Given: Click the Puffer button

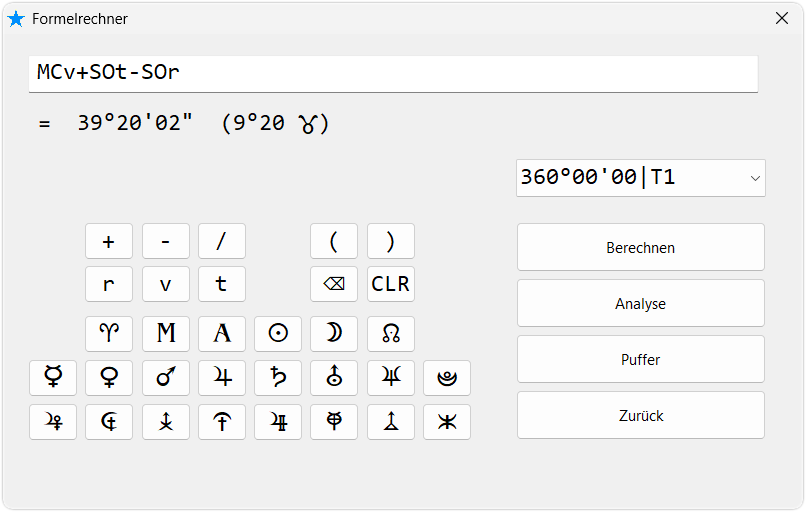Looking at the screenshot, I should [641, 359].
